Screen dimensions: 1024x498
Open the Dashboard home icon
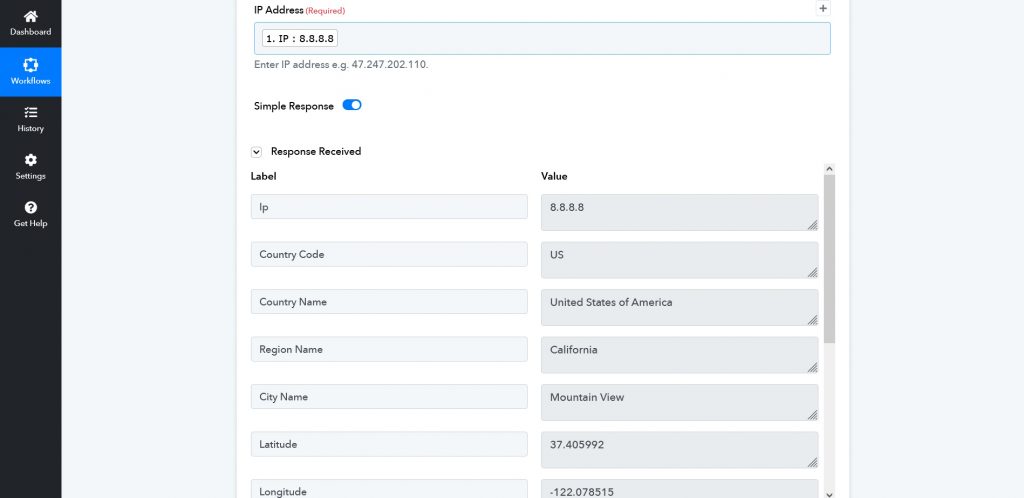(30, 16)
